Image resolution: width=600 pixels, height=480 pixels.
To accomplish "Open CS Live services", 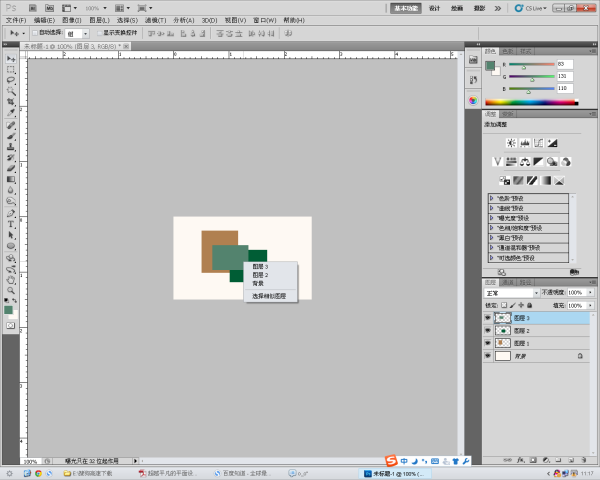I will point(532,8).
